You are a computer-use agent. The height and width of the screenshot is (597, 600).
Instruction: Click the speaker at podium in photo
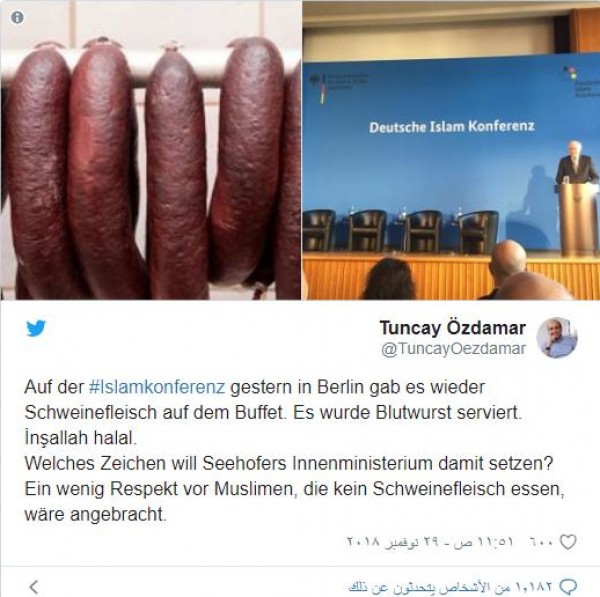pyautogui.click(x=574, y=164)
